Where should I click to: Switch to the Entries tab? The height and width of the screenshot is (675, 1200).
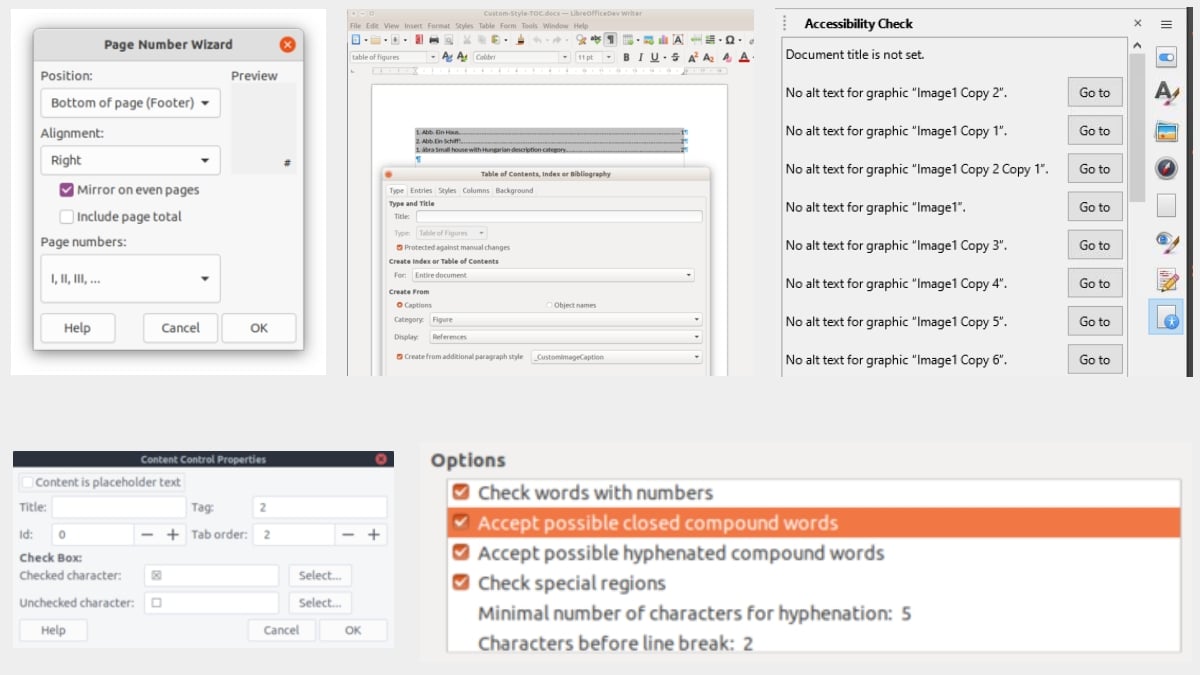(421, 190)
